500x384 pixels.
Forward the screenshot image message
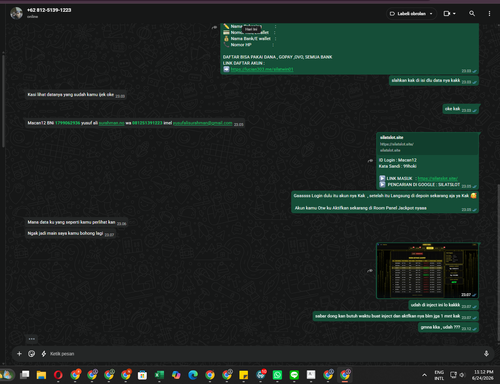(370, 271)
